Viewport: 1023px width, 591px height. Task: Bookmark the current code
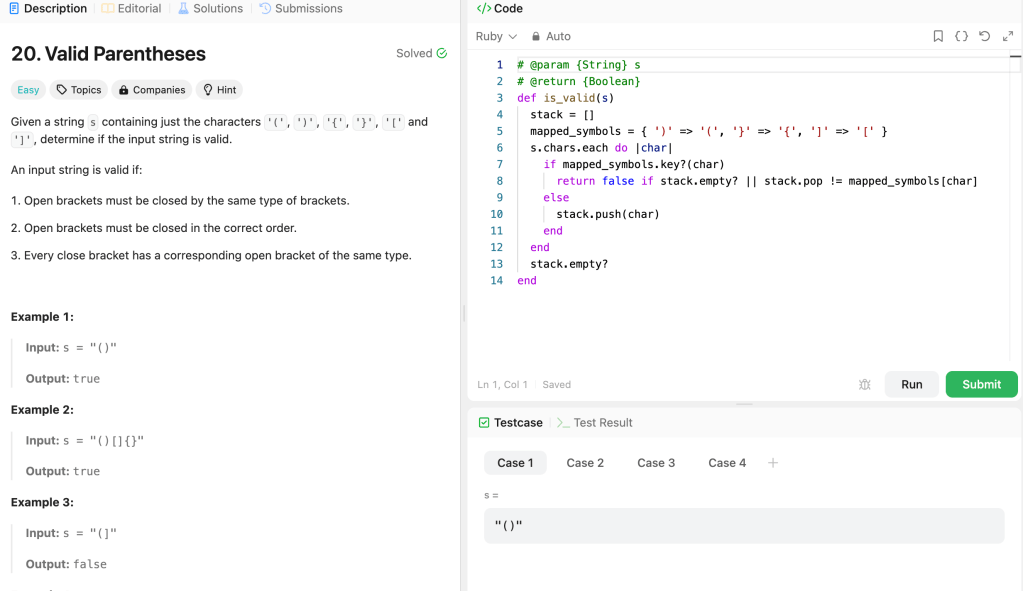(937, 35)
